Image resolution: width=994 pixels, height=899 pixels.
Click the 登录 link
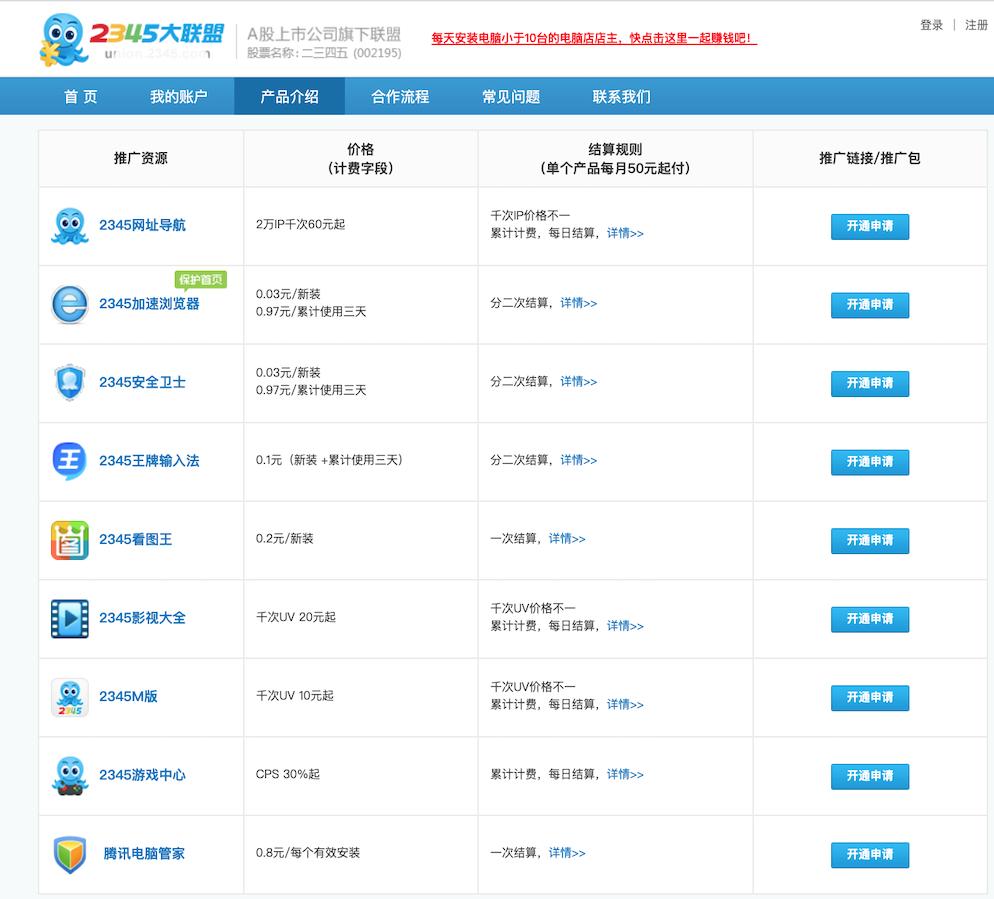(931, 25)
